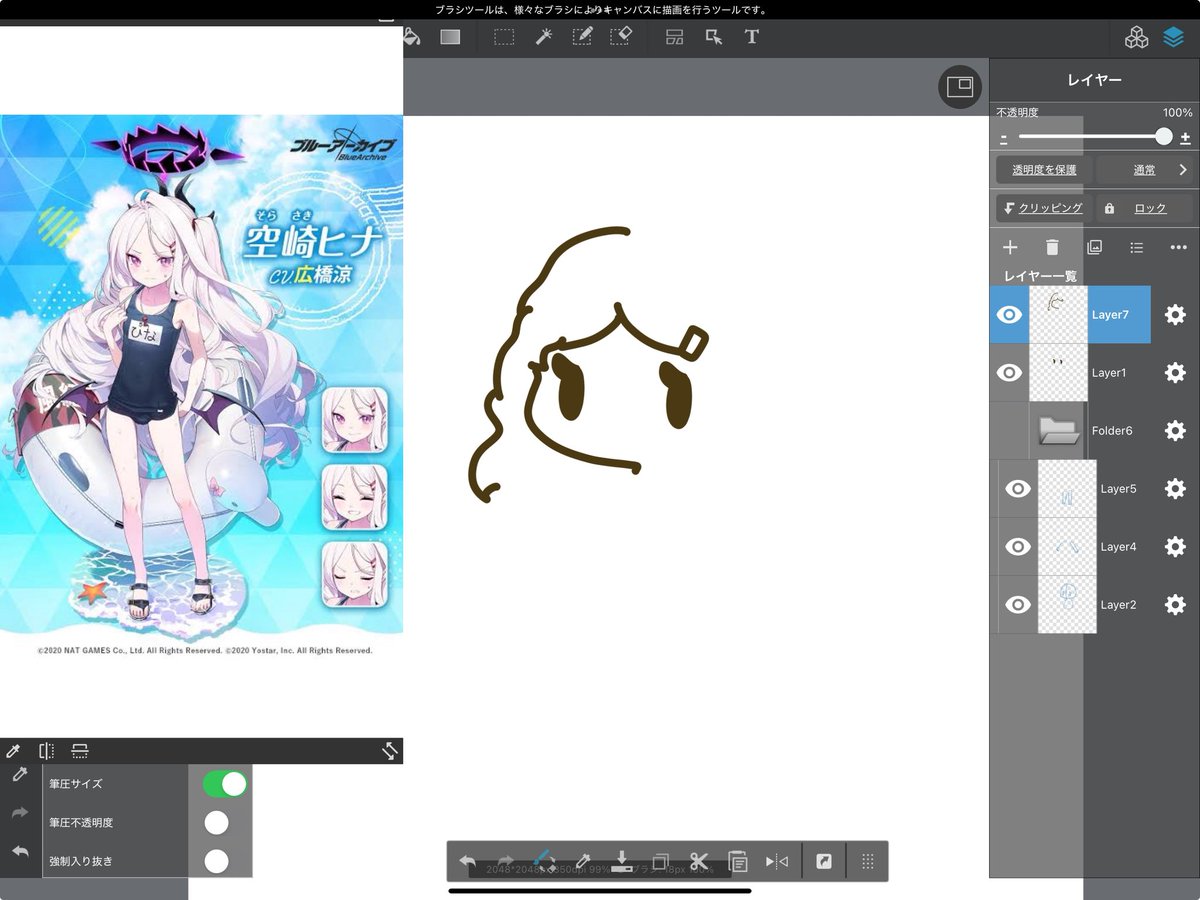Open settings gear for Layer1
The height and width of the screenshot is (900, 1200).
[x=1175, y=372]
